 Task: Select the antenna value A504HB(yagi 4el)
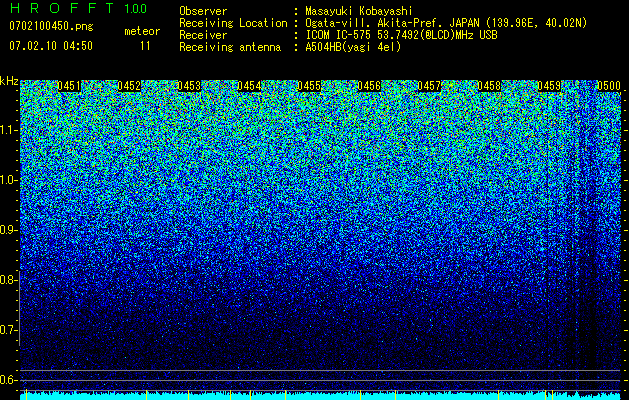[x=353, y=47]
